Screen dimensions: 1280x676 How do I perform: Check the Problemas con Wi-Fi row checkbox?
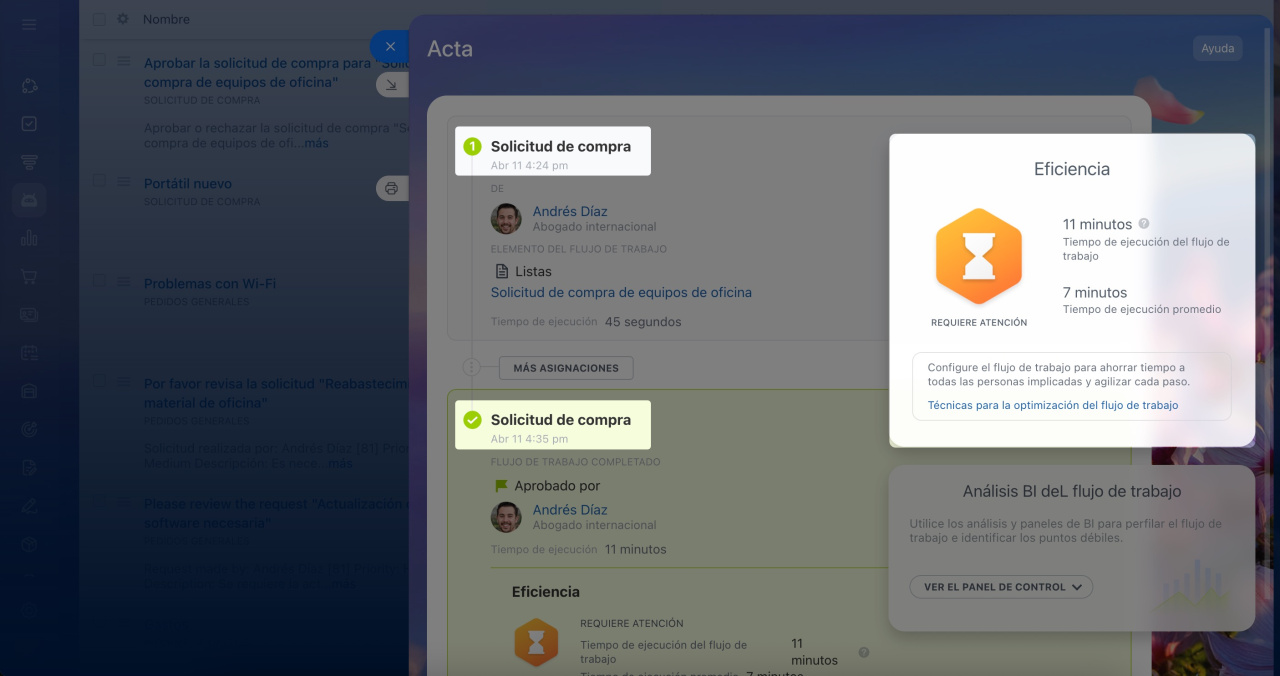coord(99,281)
